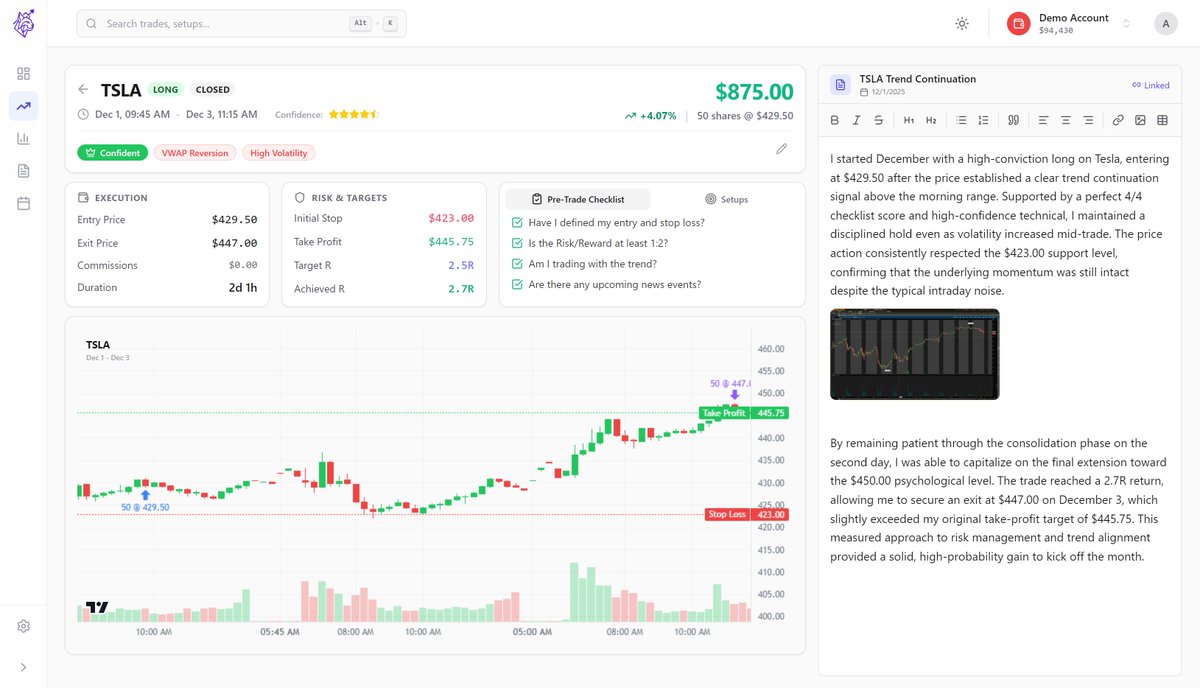1200x688 pixels.
Task: Click the Linked link in note header
Action: pos(1150,85)
